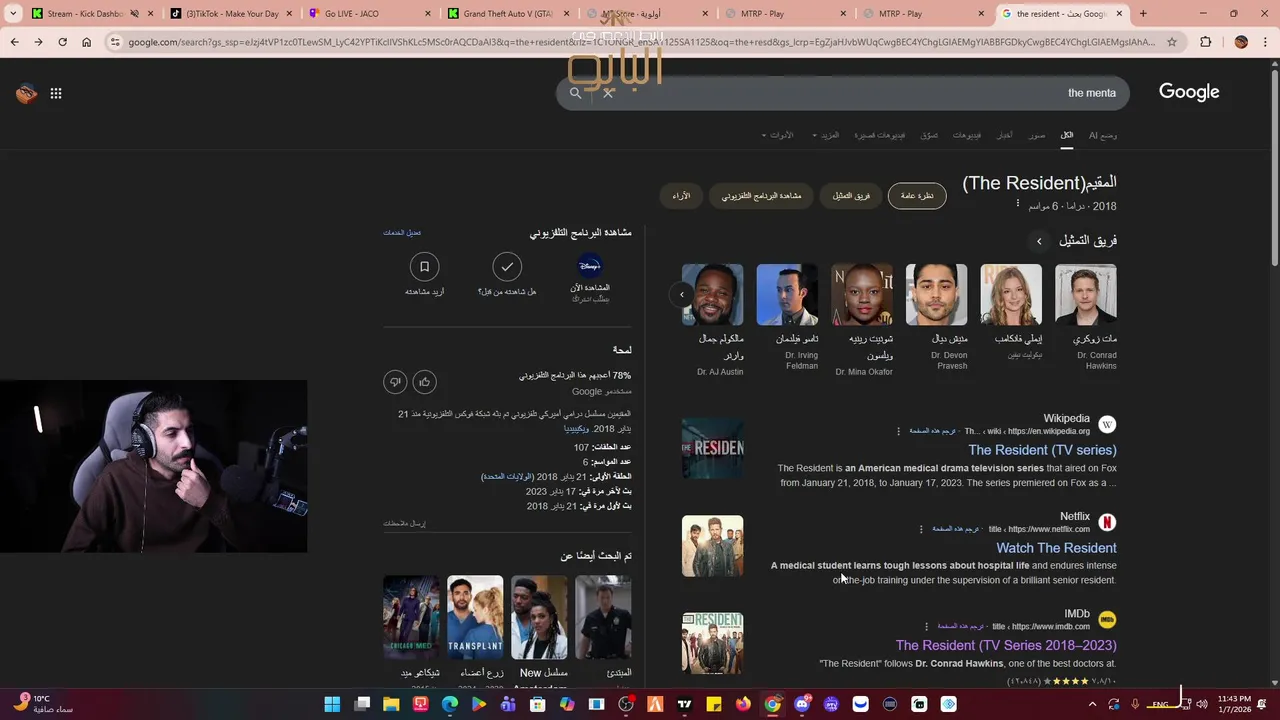
Task: Open a new browser tab with the plus button
Action: 1143,14
